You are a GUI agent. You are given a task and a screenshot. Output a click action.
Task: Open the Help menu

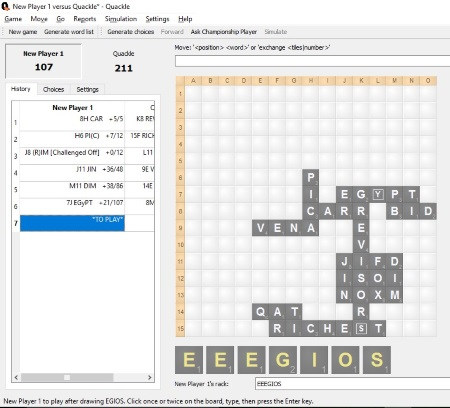click(185, 19)
